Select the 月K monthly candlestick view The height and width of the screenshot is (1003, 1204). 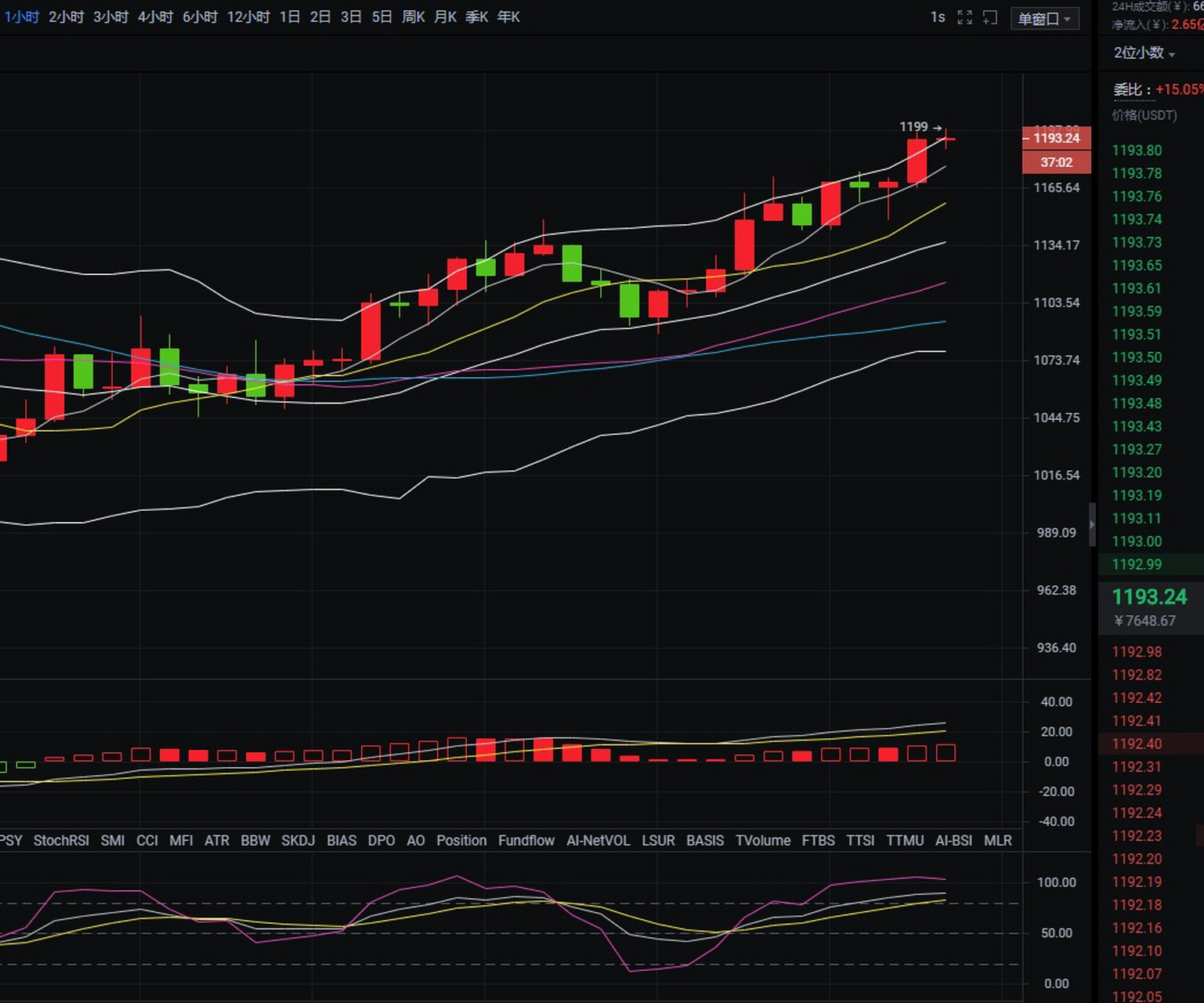point(445,17)
